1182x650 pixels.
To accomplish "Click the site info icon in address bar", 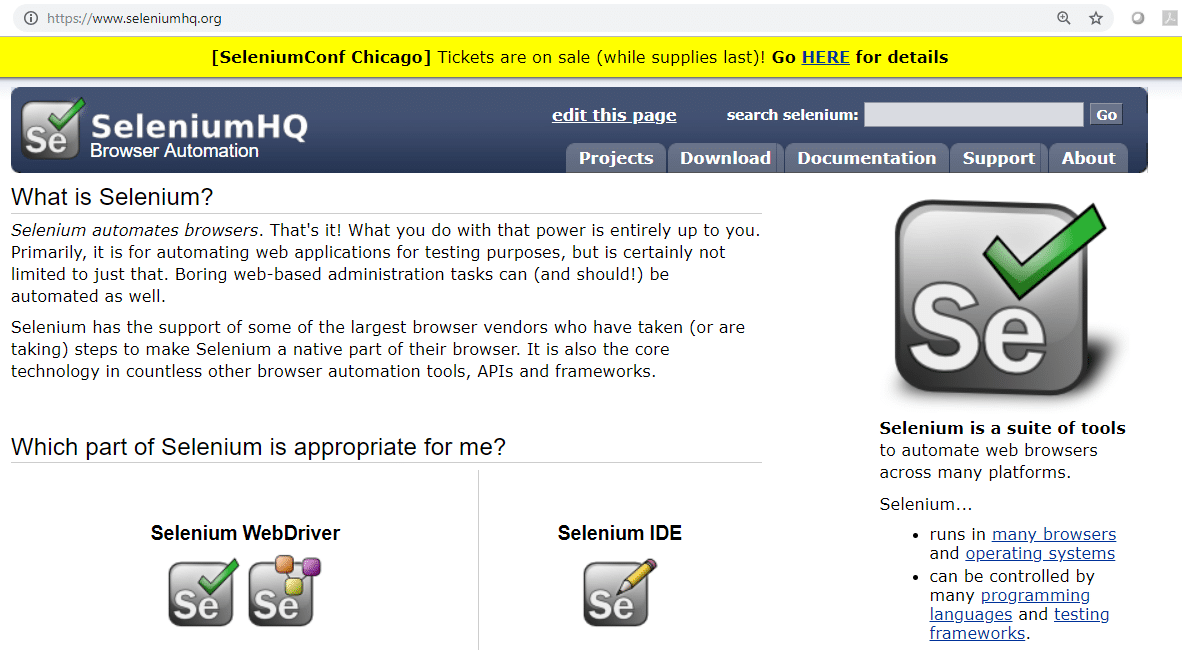I will (31, 18).
